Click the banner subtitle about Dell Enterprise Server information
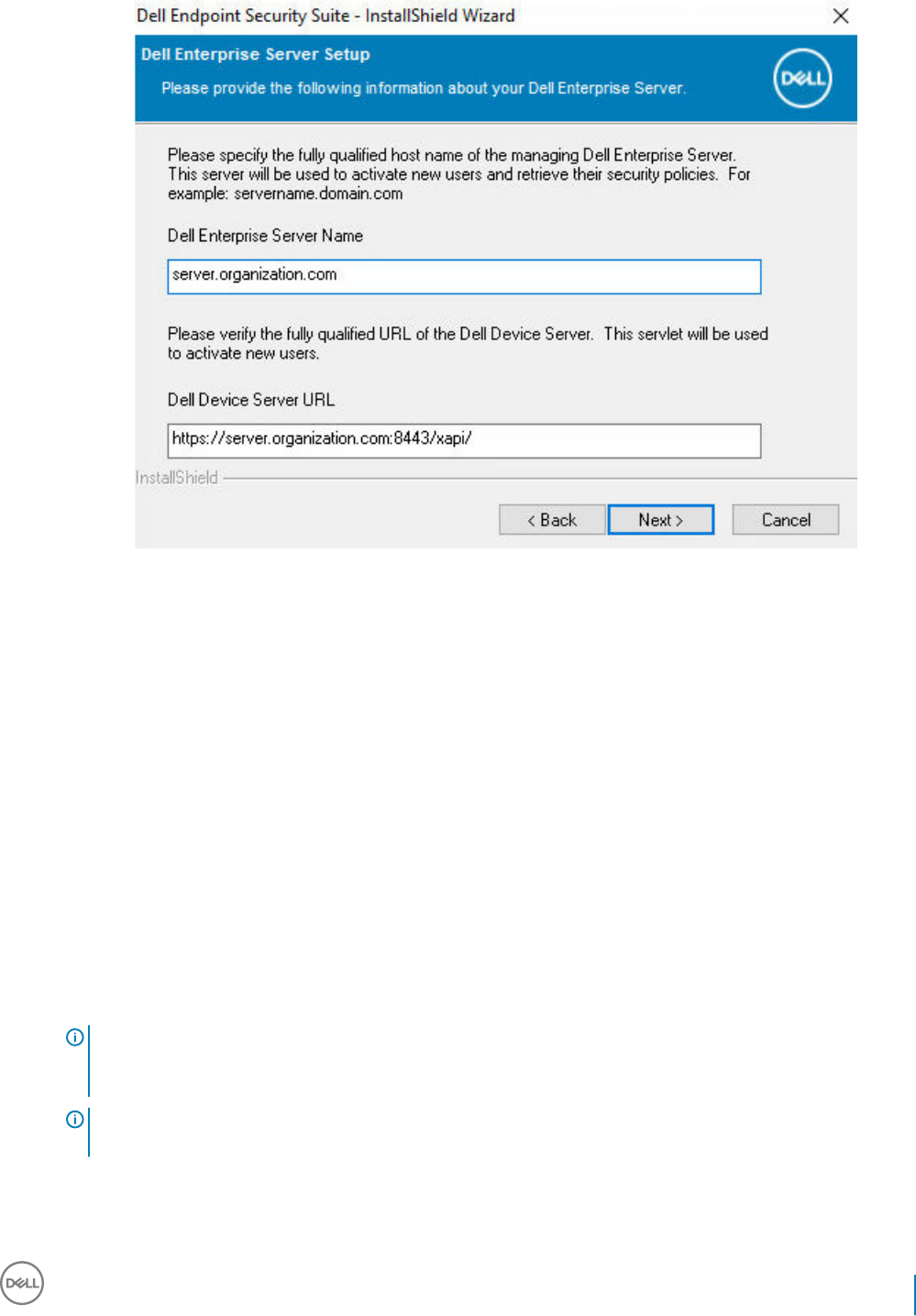The image size is (916, 1316). coord(424,88)
